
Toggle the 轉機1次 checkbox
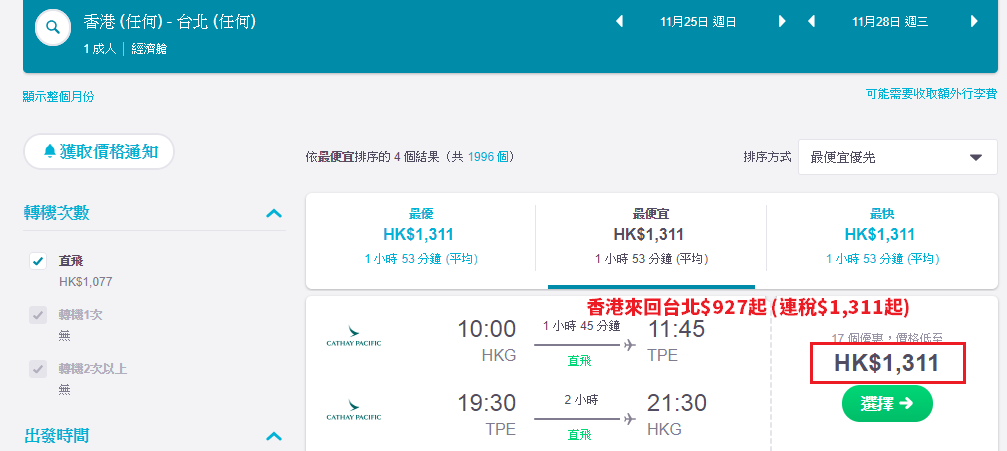38,315
